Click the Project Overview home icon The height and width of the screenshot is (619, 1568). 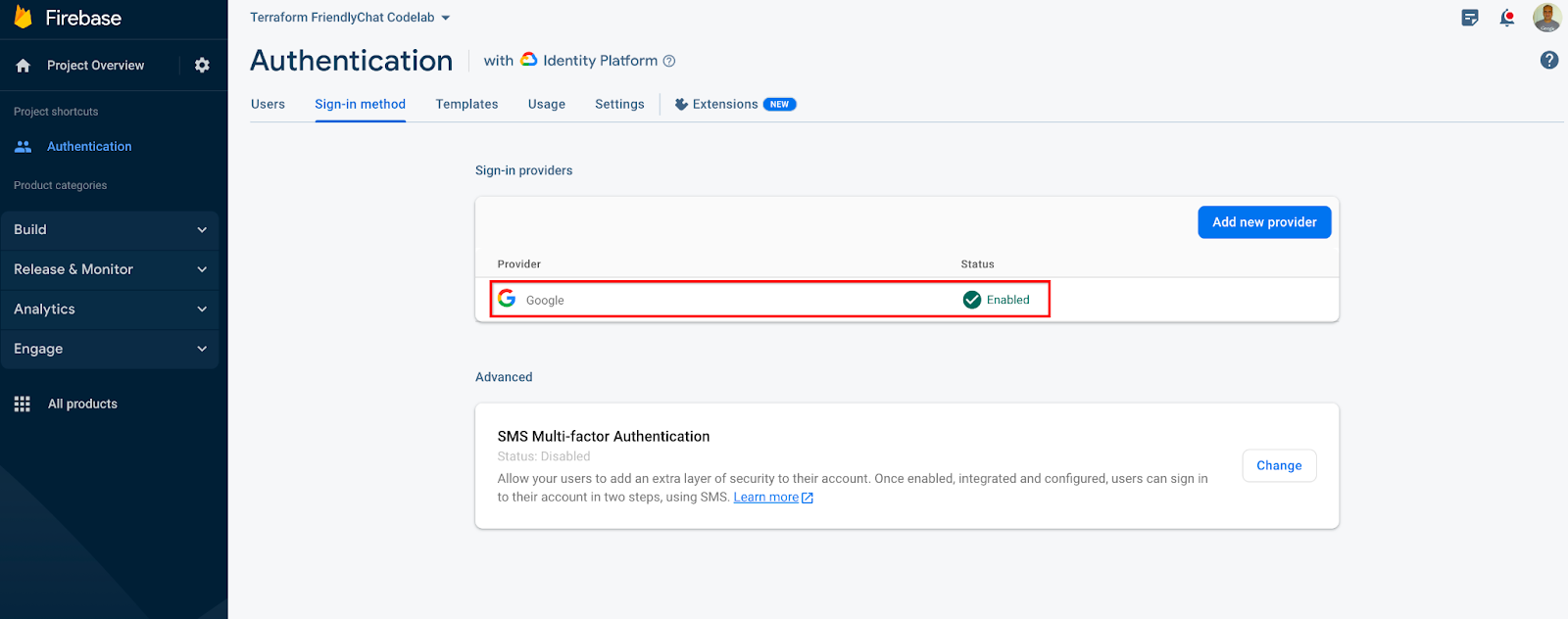point(24,66)
